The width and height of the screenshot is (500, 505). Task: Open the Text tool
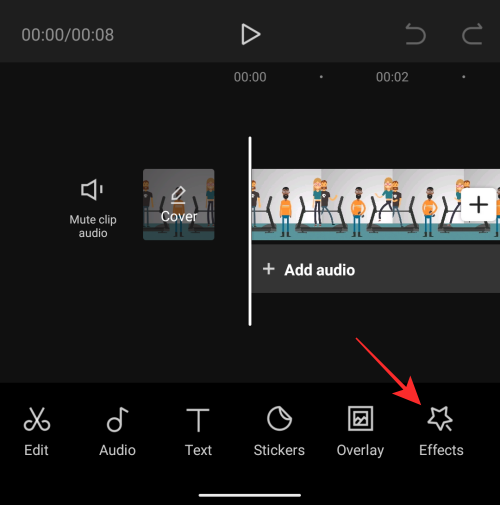click(x=198, y=432)
